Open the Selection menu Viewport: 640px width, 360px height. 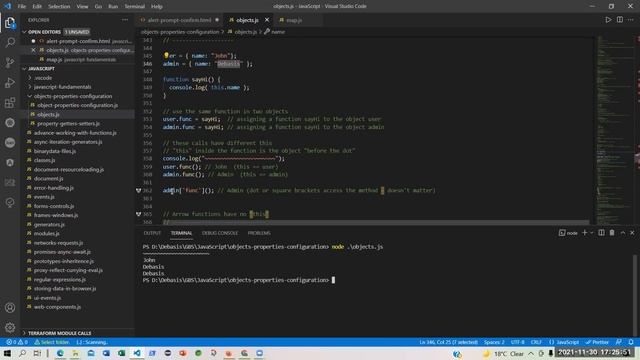(59, 7)
